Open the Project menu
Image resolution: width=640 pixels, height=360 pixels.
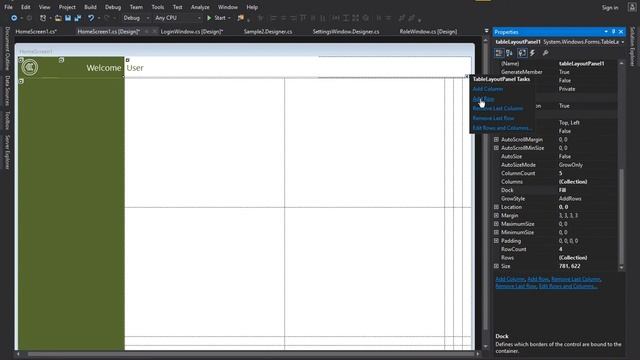[x=67, y=7]
